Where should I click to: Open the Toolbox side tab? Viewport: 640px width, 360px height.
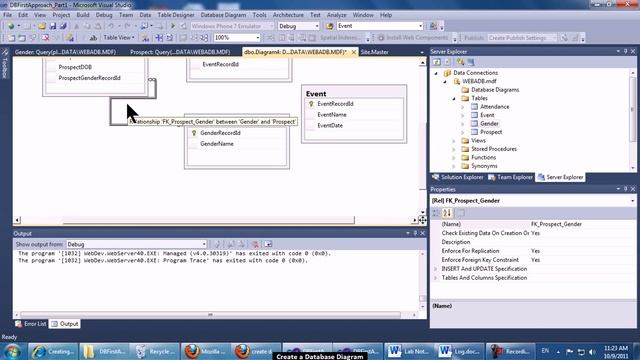(5, 64)
